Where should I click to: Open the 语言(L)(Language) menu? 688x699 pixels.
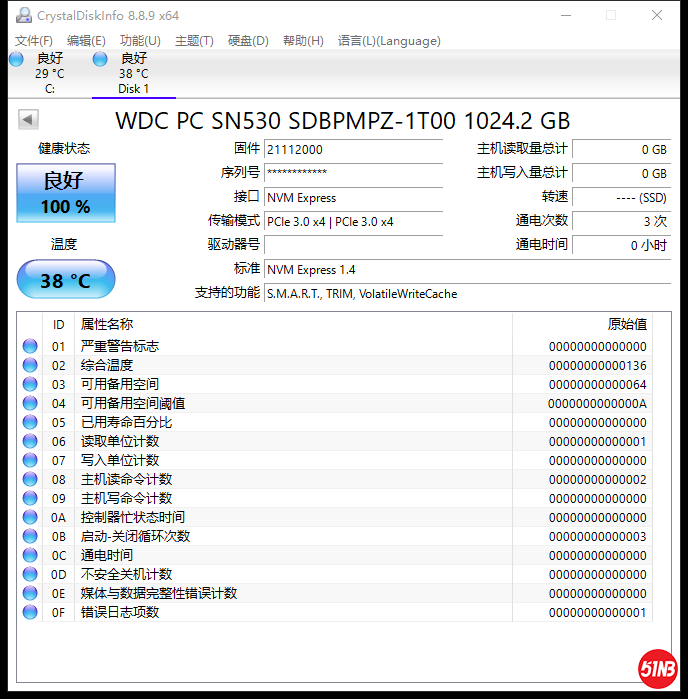(389, 41)
